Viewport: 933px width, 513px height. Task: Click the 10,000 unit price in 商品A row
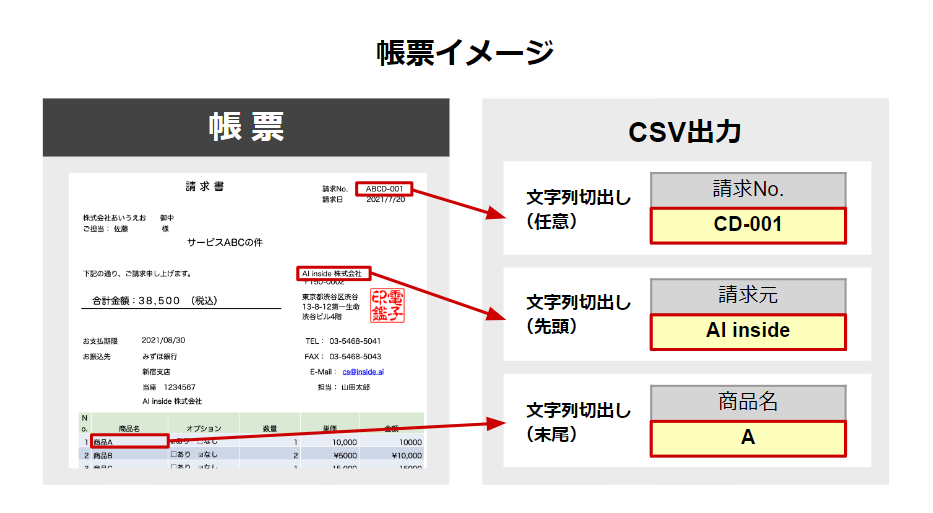coord(345,442)
